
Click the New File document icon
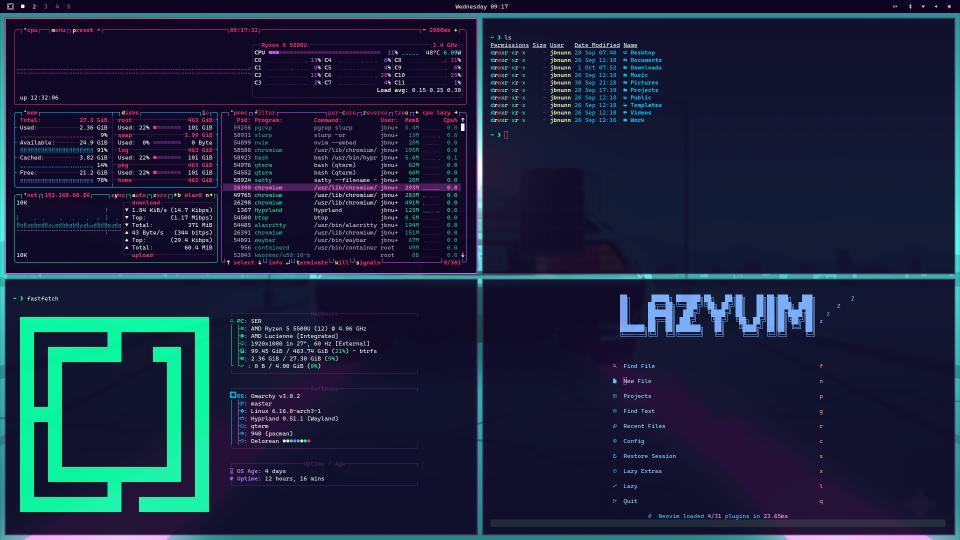pos(615,381)
